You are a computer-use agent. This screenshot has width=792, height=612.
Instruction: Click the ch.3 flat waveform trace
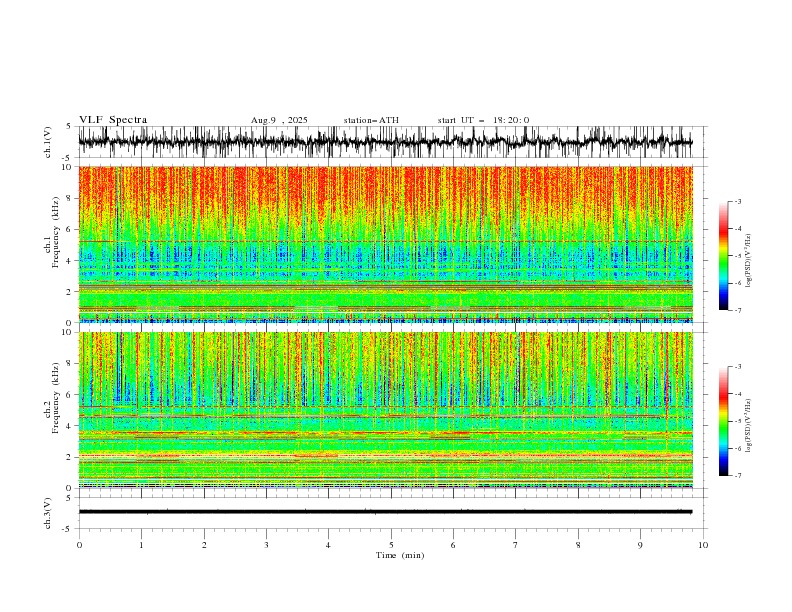(x=385, y=512)
